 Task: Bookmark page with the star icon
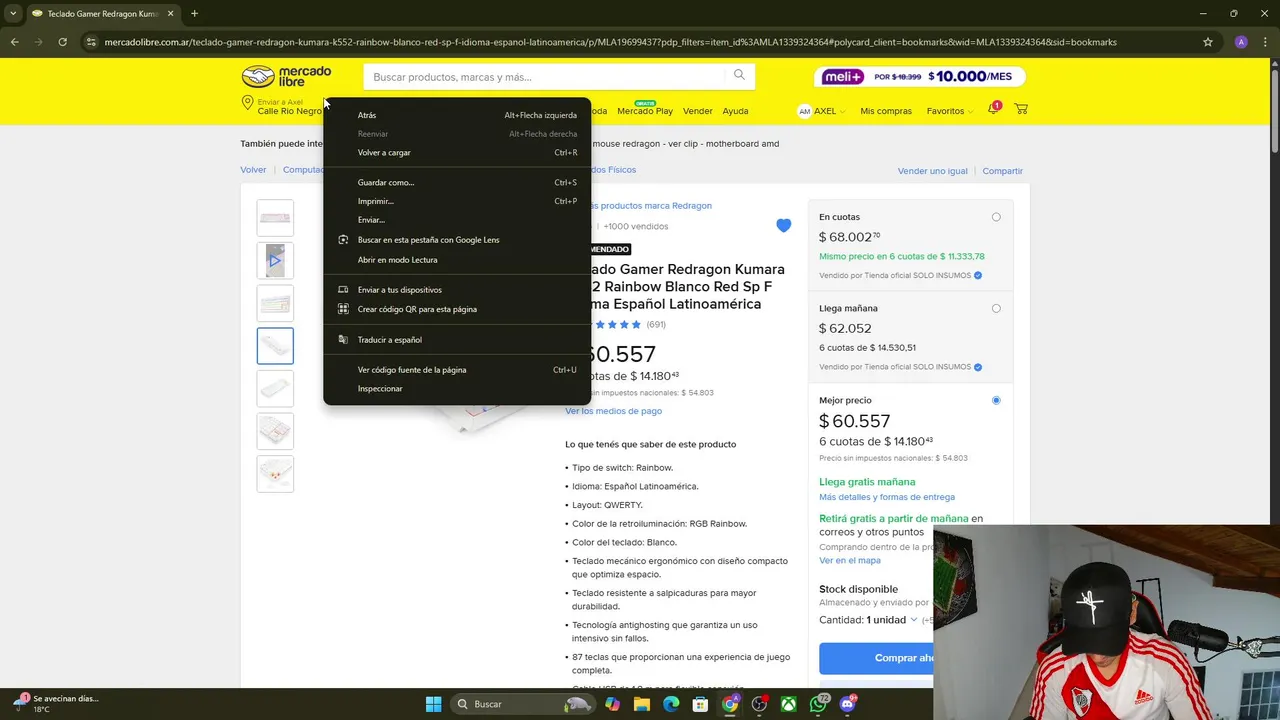tap(1208, 42)
